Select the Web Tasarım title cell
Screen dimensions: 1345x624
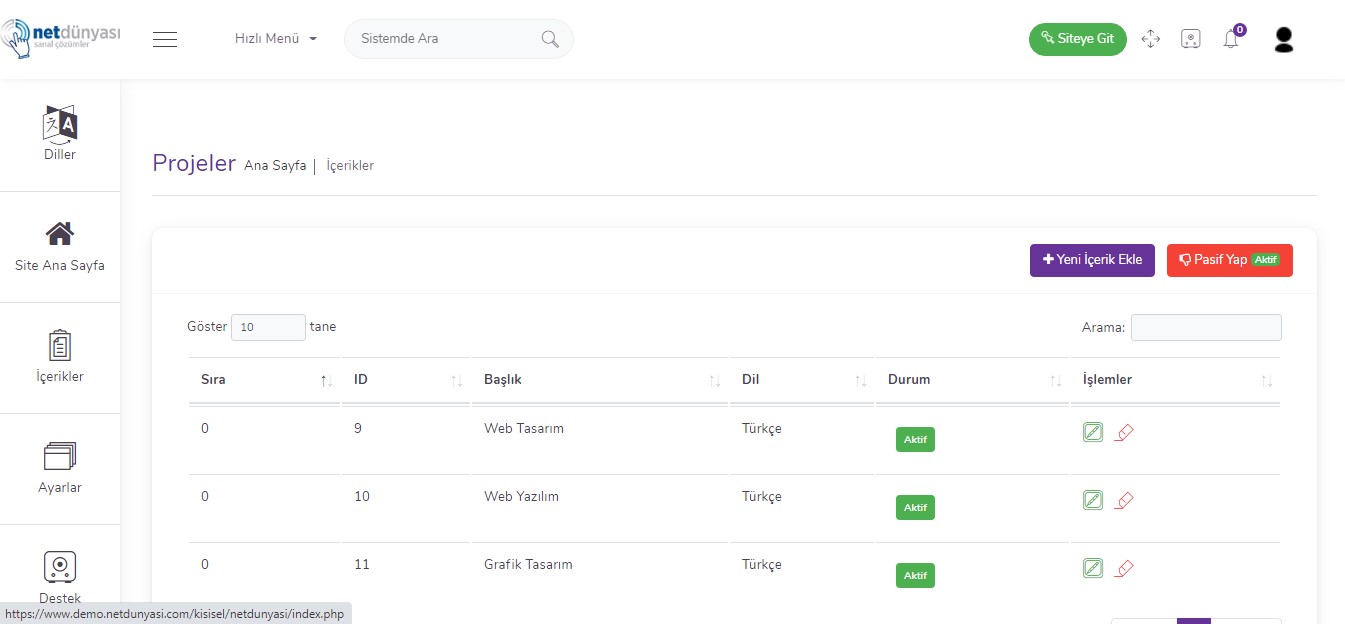[x=524, y=428]
